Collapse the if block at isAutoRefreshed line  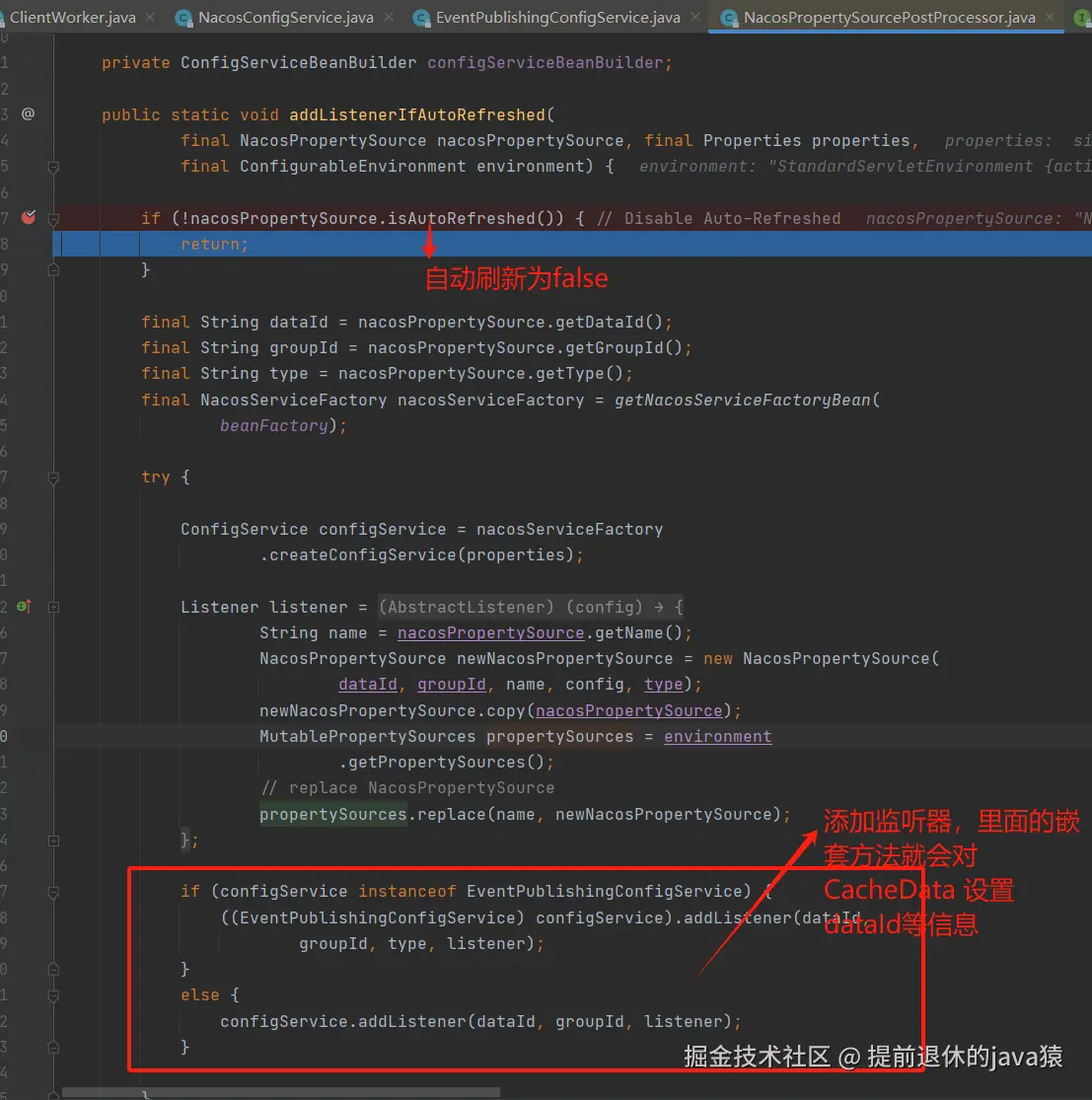coord(53,219)
